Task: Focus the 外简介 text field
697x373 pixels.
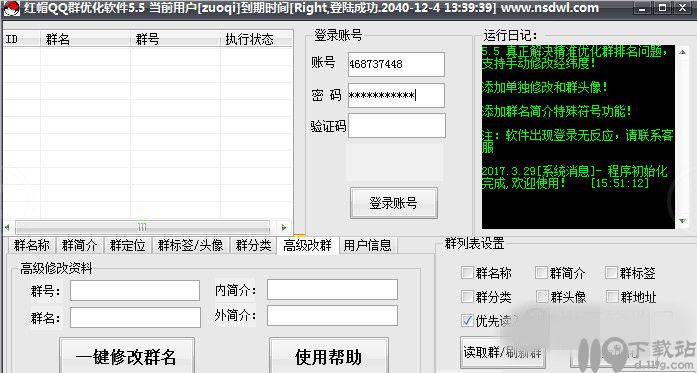Action: [x=332, y=316]
